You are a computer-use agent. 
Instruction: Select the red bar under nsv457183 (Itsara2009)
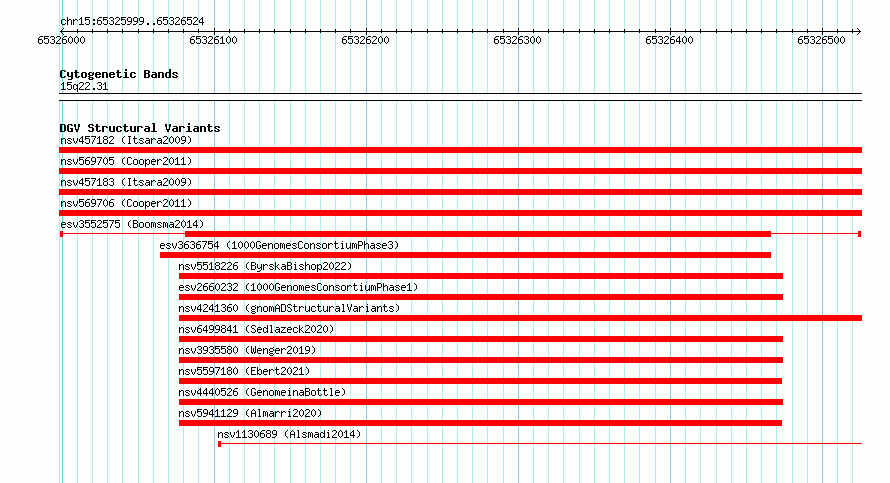pos(460,192)
